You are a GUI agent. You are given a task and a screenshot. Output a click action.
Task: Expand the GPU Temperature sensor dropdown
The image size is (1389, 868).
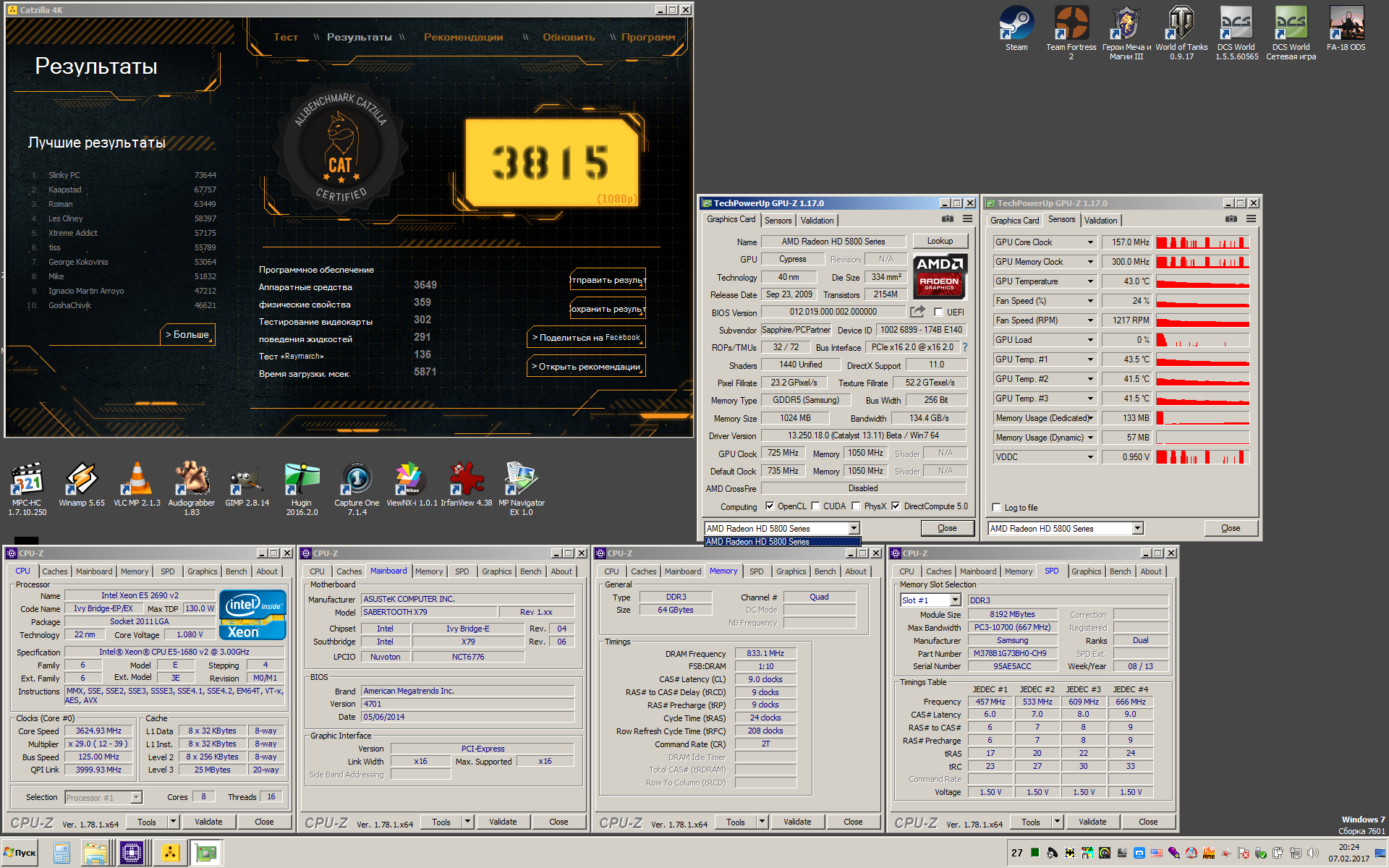(x=1090, y=281)
